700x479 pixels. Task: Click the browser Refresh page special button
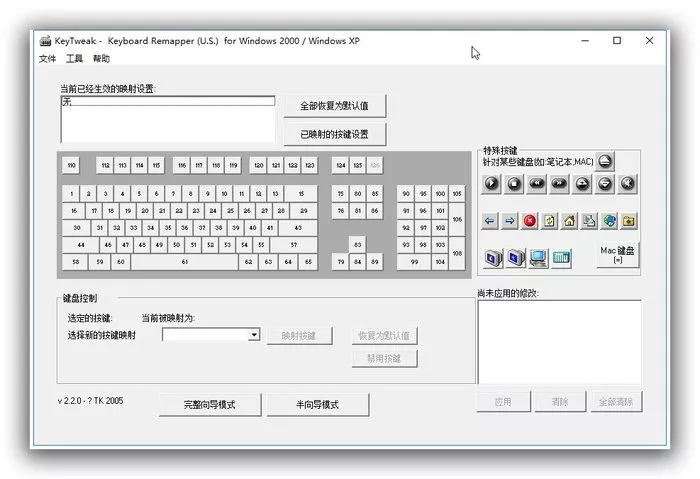point(550,221)
